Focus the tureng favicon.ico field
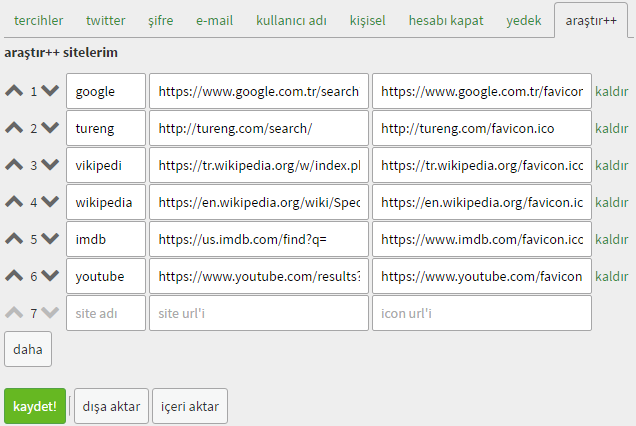The image size is (636, 426). coord(482,128)
